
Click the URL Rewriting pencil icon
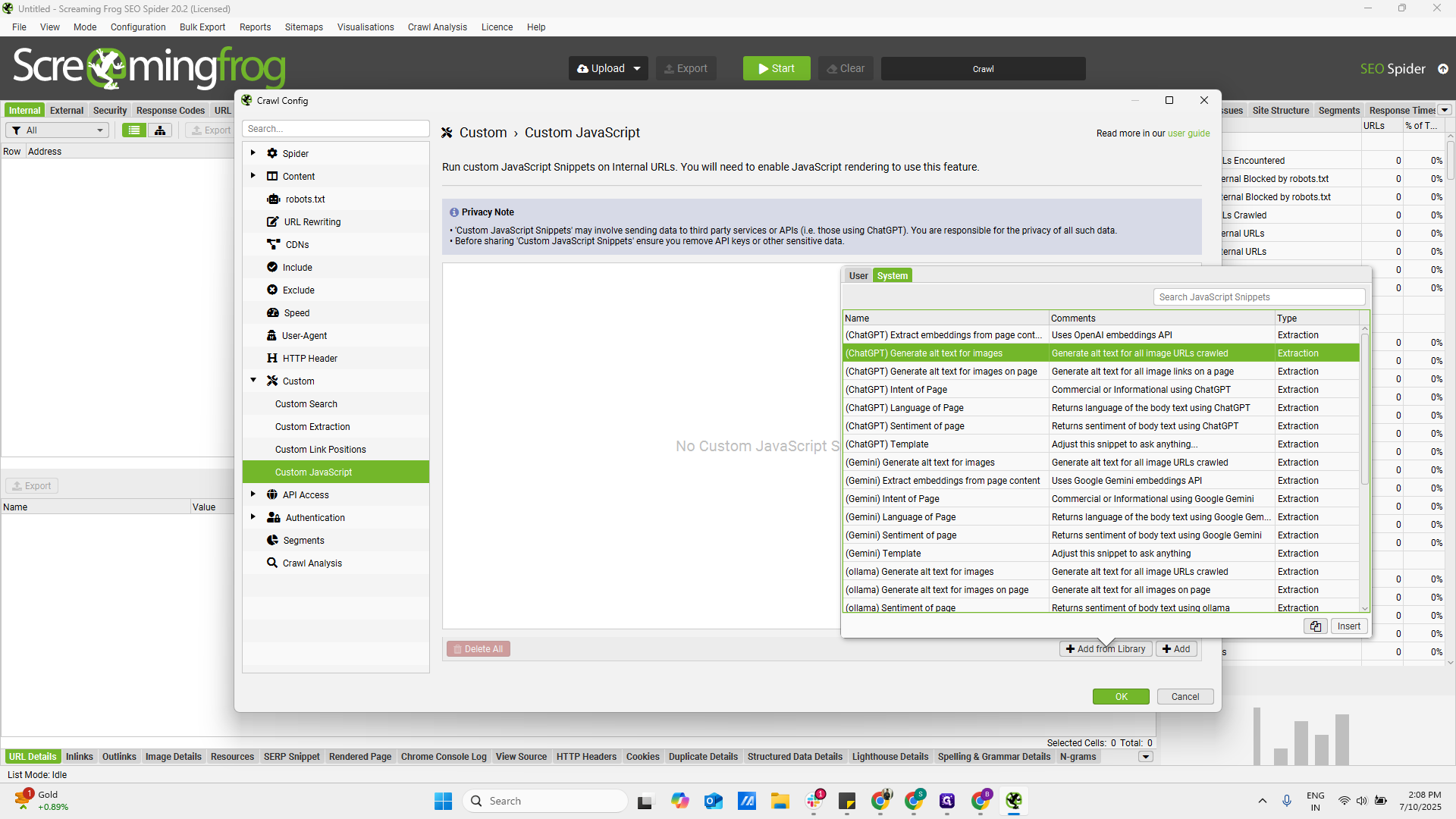(273, 221)
